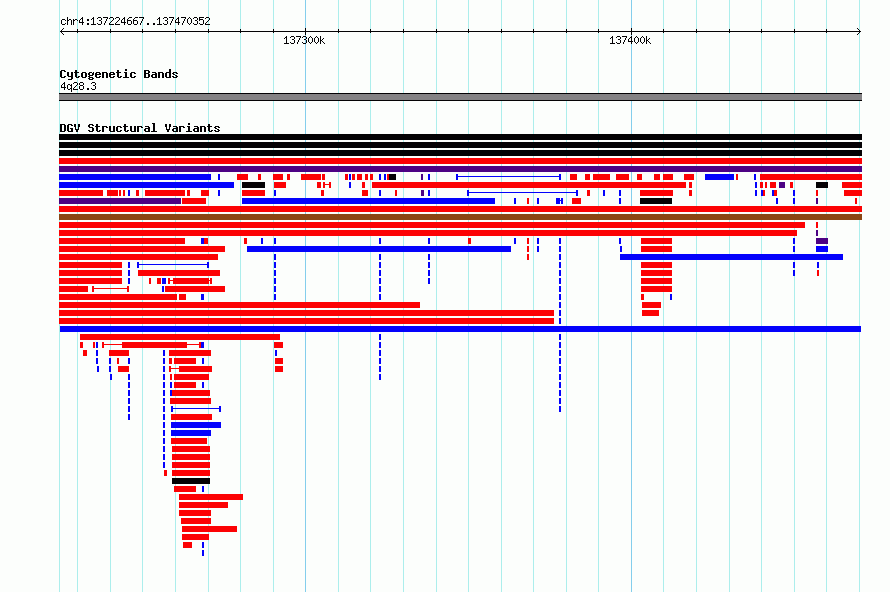Select the gray 4q28.3 cytogenetic band bar
The height and width of the screenshot is (592, 890).
pos(460,97)
